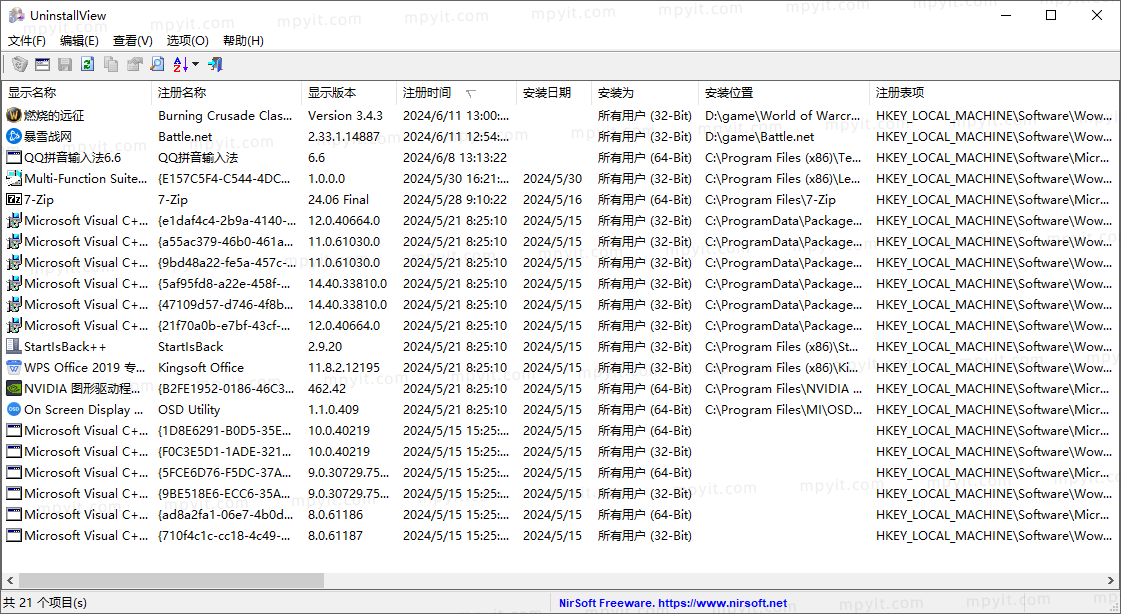The image size is (1121, 614).
Task: Click the 7-Zip program icon
Action: pos(14,199)
